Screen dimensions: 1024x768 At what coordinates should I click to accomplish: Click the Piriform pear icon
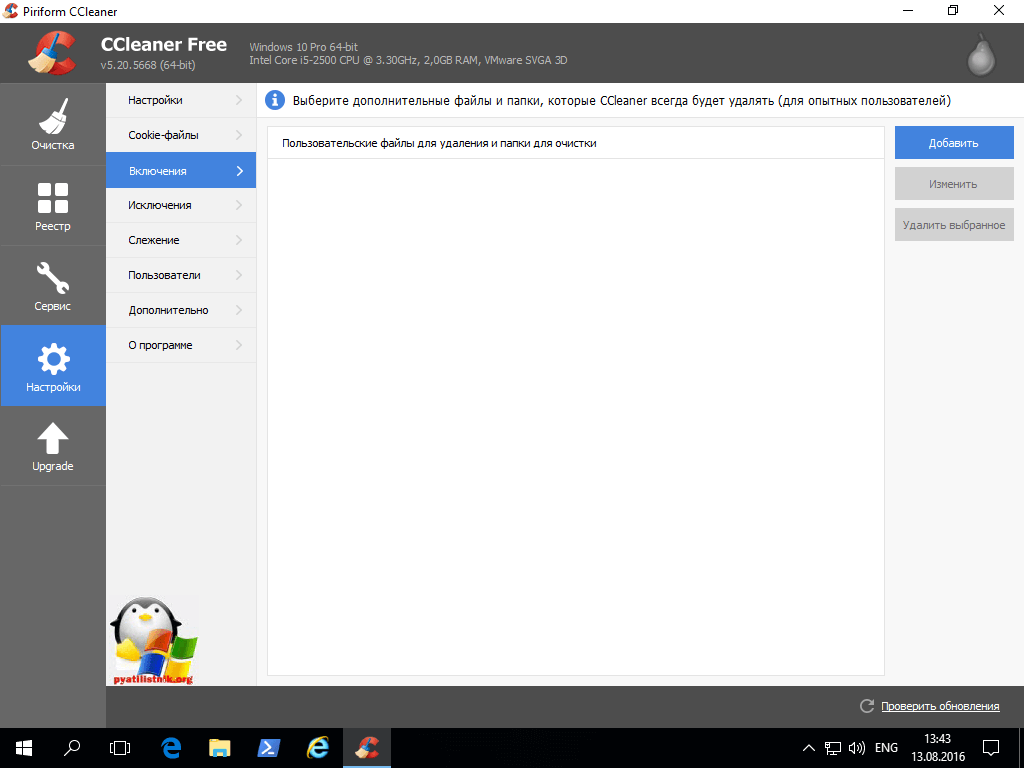point(981,55)
